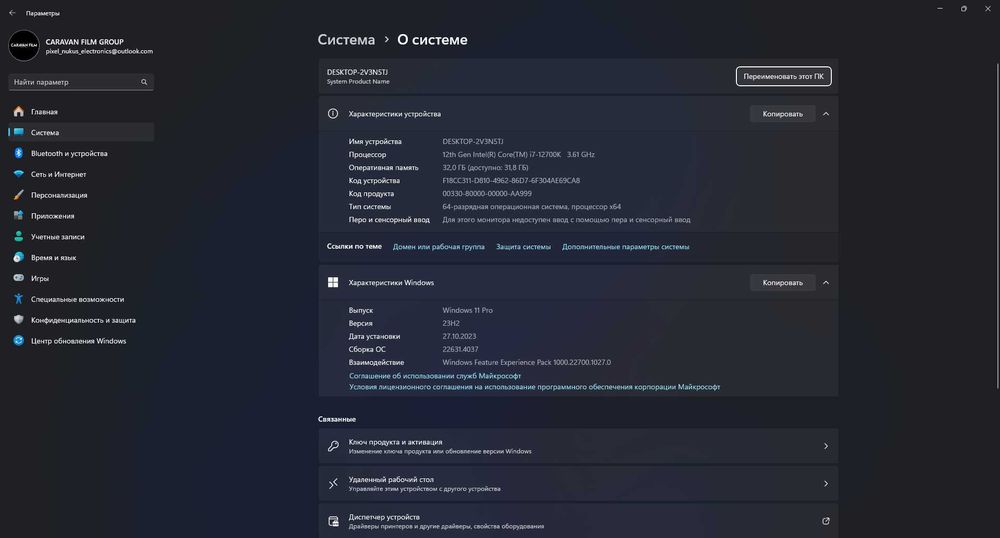Select Bluetooth и устройства menu item
The image size is (1000, 538).
(x=81, y=153)
